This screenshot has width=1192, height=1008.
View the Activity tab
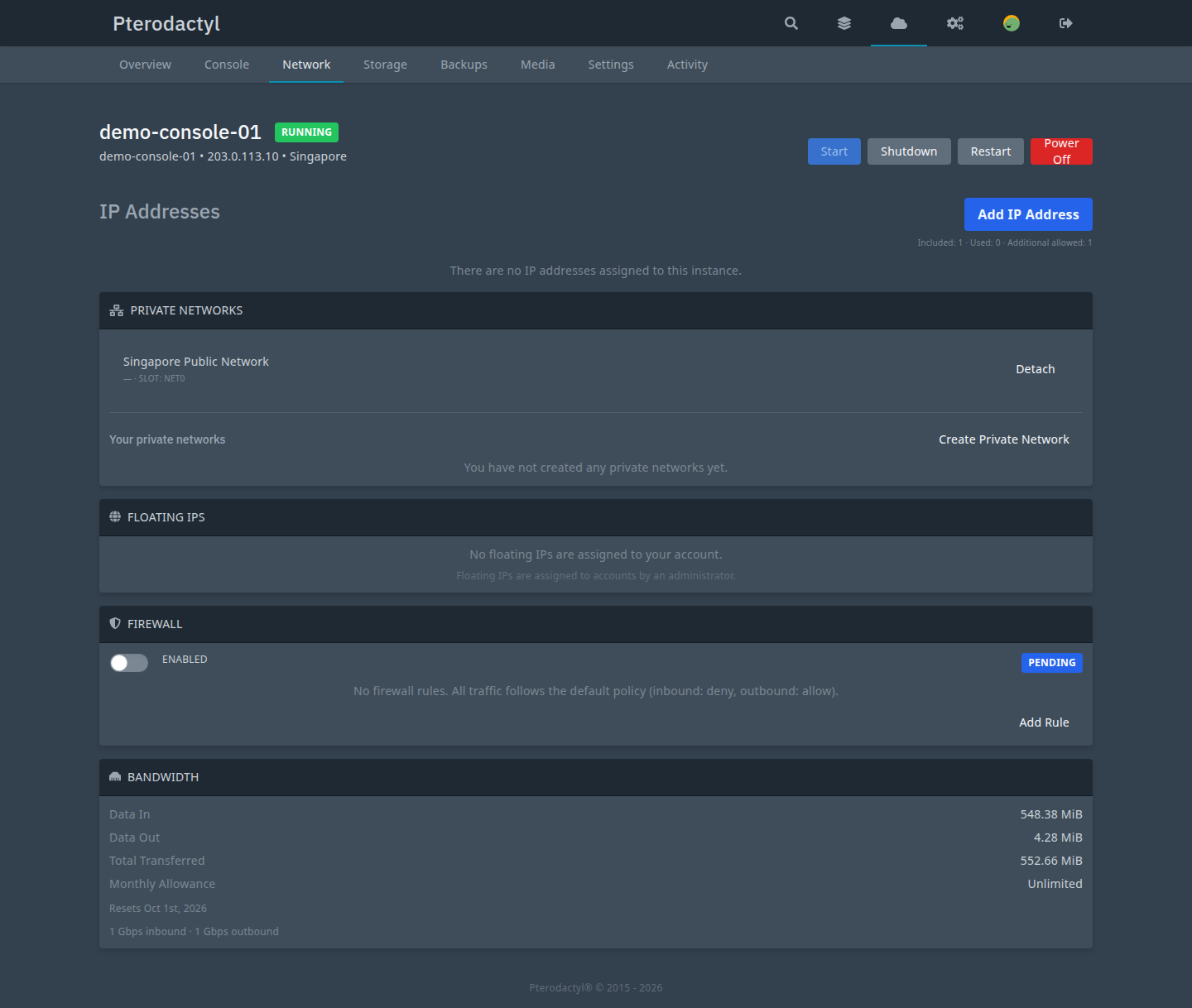click(x=687, y=65)
